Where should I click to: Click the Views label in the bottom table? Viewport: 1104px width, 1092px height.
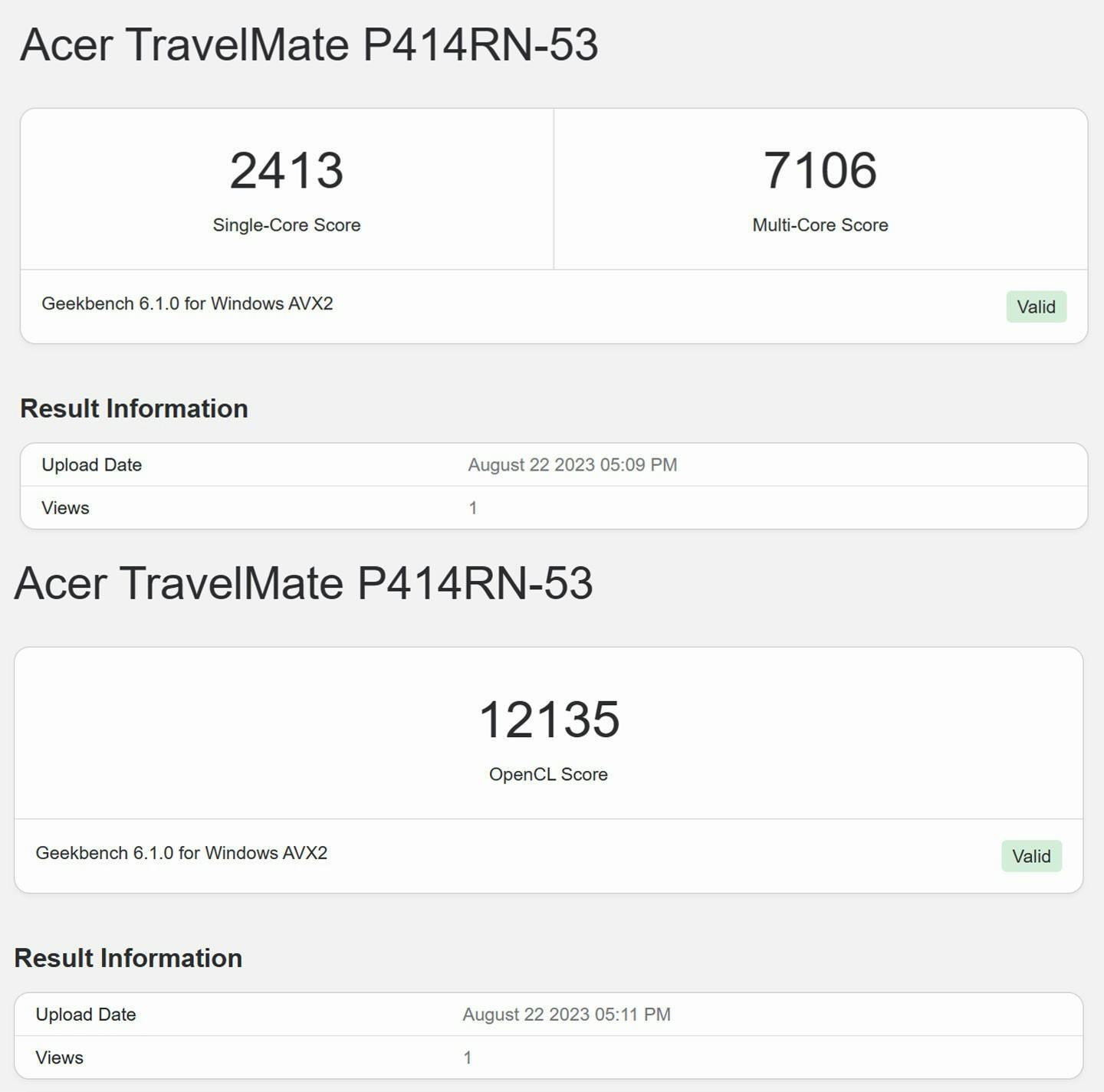pyautogui.click(x=59, y=1058)
